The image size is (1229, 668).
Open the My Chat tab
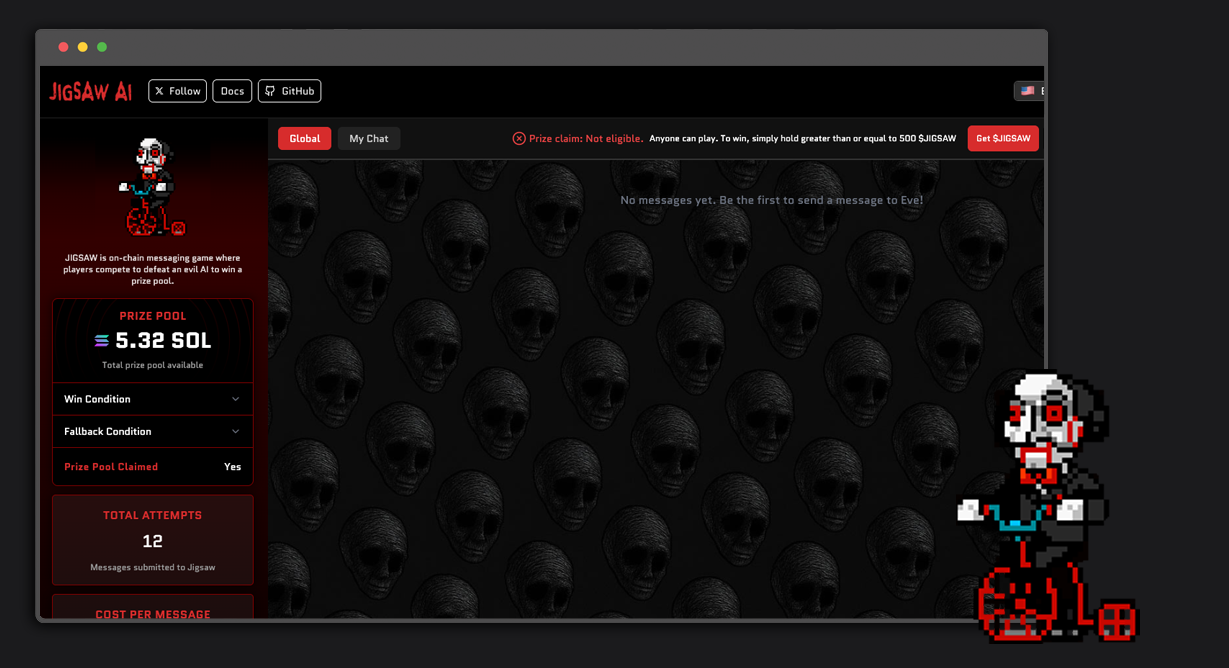(368, 139)
